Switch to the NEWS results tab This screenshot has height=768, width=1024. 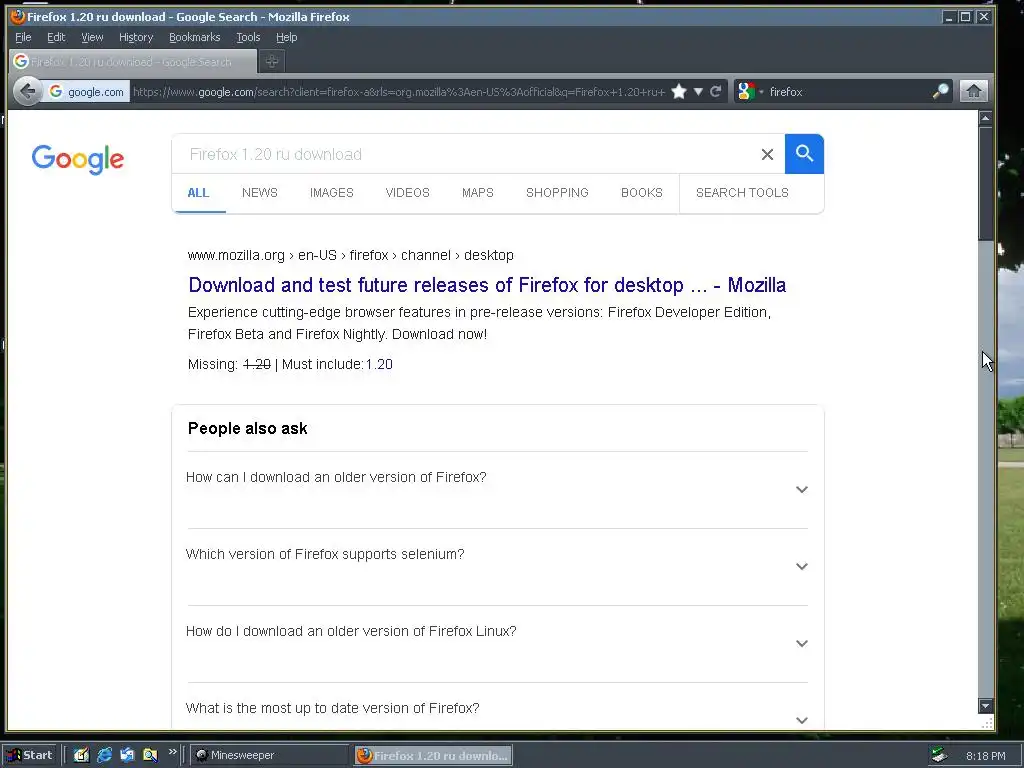click(x=260, y=193)
